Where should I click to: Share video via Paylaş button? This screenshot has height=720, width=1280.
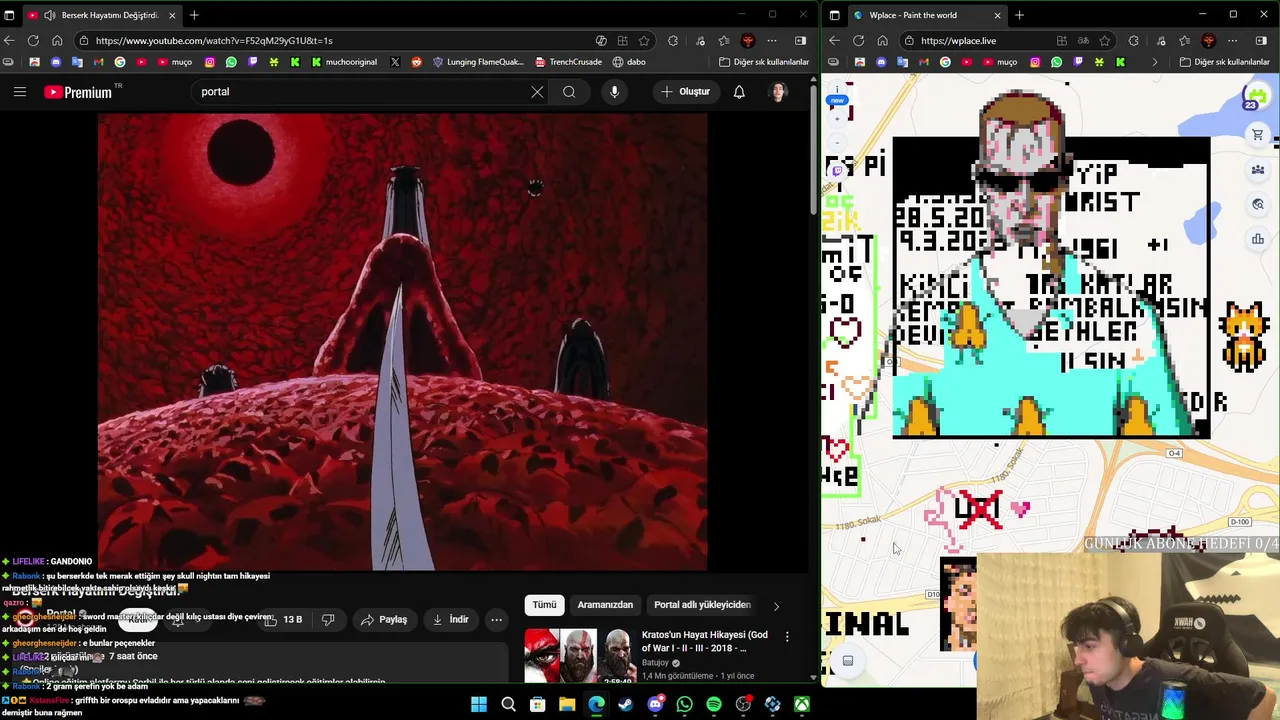tap(384, 620)
